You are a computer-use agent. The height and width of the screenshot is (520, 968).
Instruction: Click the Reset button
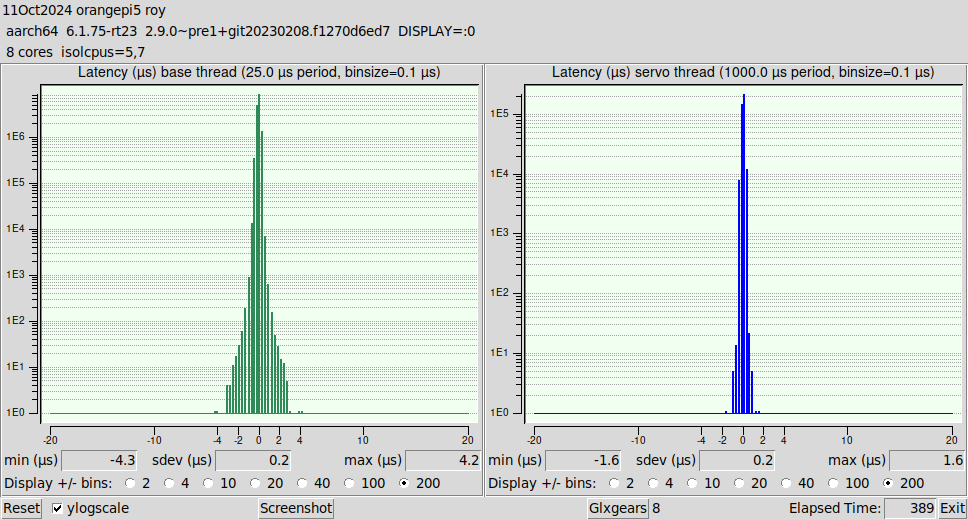pyautogui.click(x=22, y=508)
